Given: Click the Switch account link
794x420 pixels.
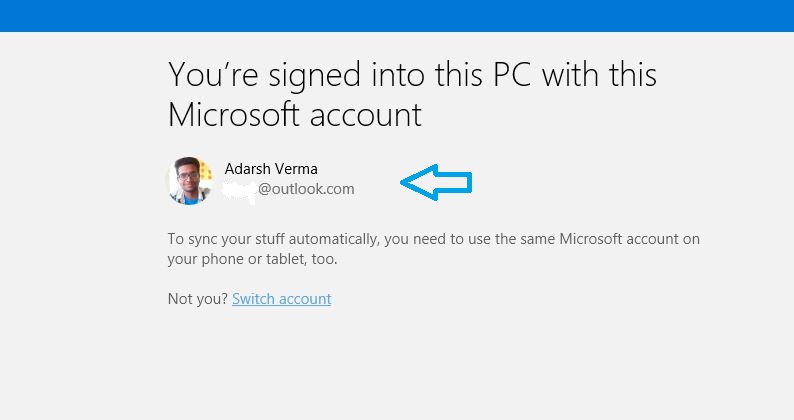Looking at the screenshot, I should point(282,299).
